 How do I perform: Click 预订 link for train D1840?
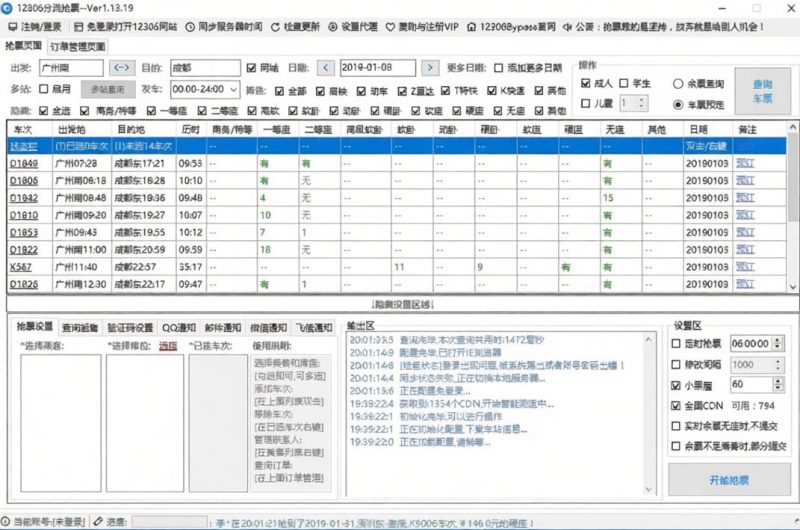click(745, 163)
